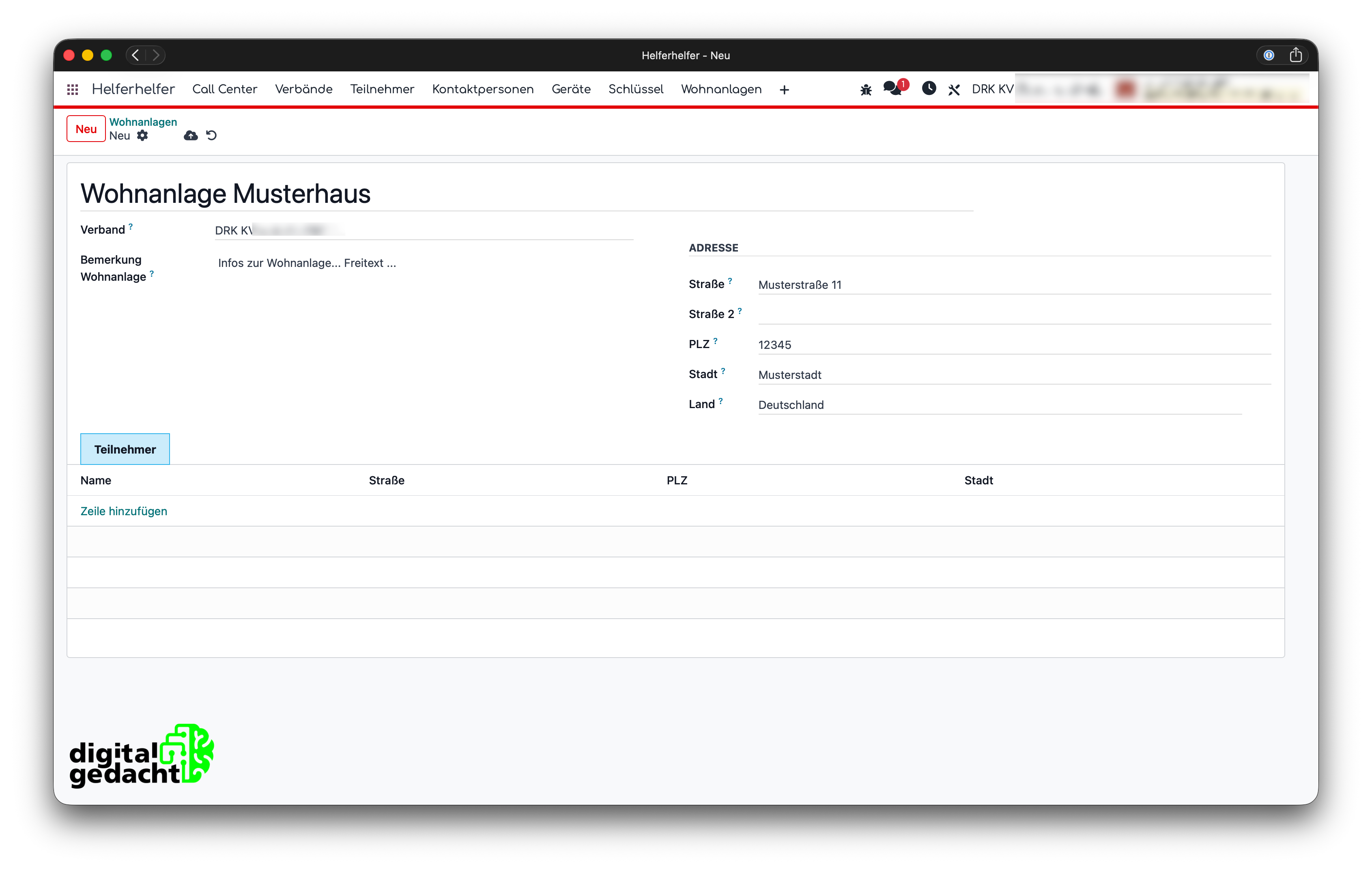Click into the PLZ input field
The height and width of the screenshot is (873, 1372).
(x=1014, y=345)
